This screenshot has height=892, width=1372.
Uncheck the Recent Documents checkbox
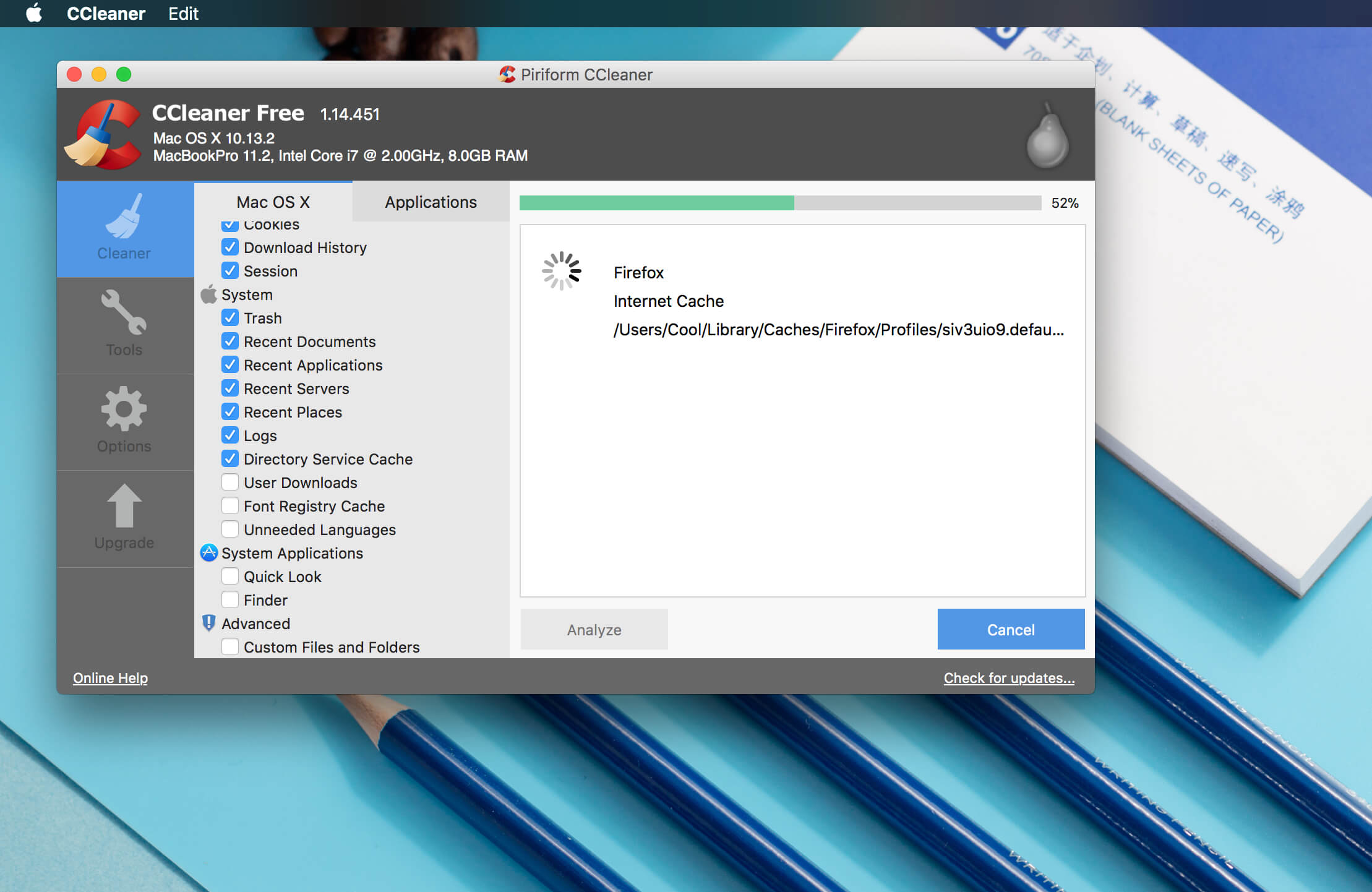pos(230,341)
